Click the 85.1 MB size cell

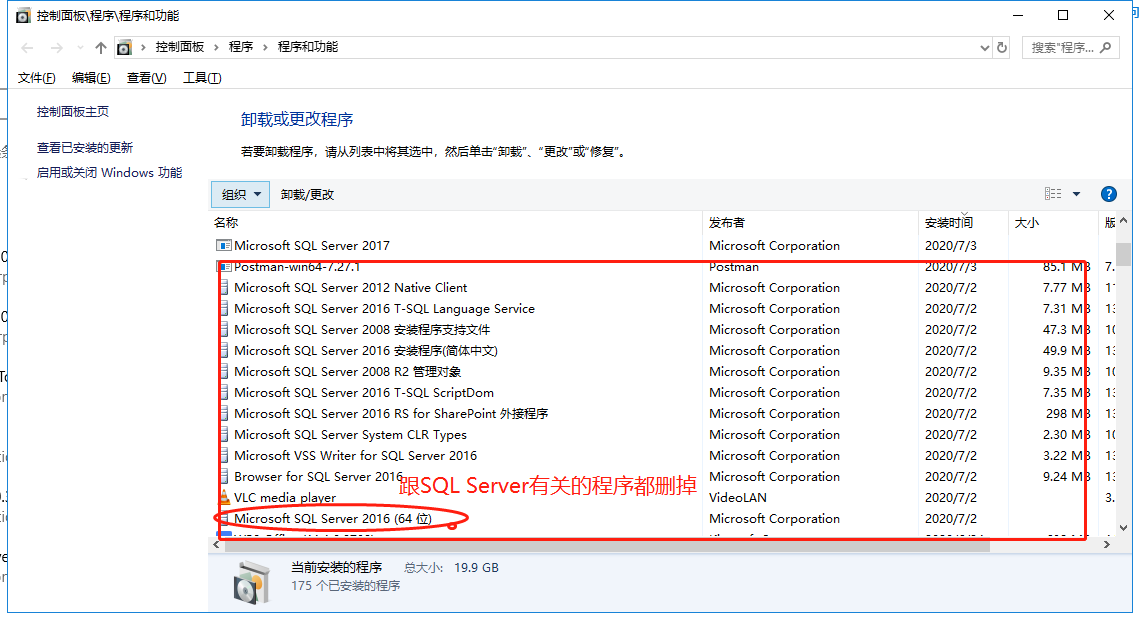[x=1067, y=267]
